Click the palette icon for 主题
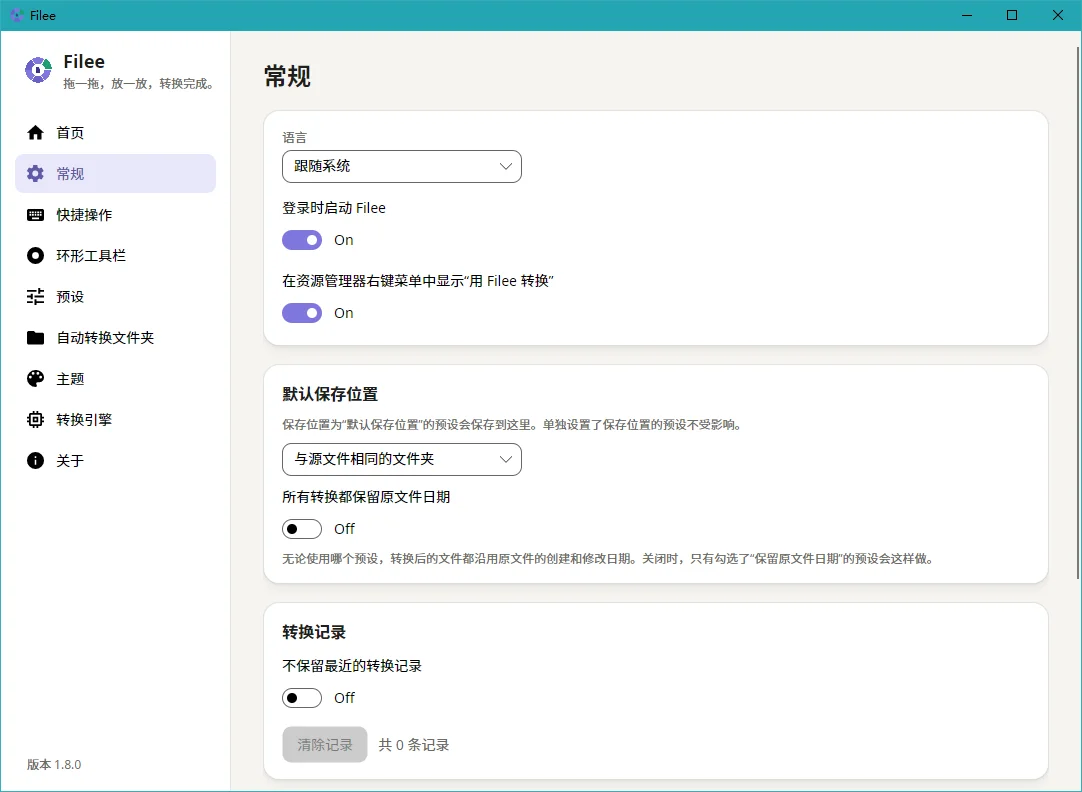The width and height of the screenshot is (1082, 792). coord(35,378)
